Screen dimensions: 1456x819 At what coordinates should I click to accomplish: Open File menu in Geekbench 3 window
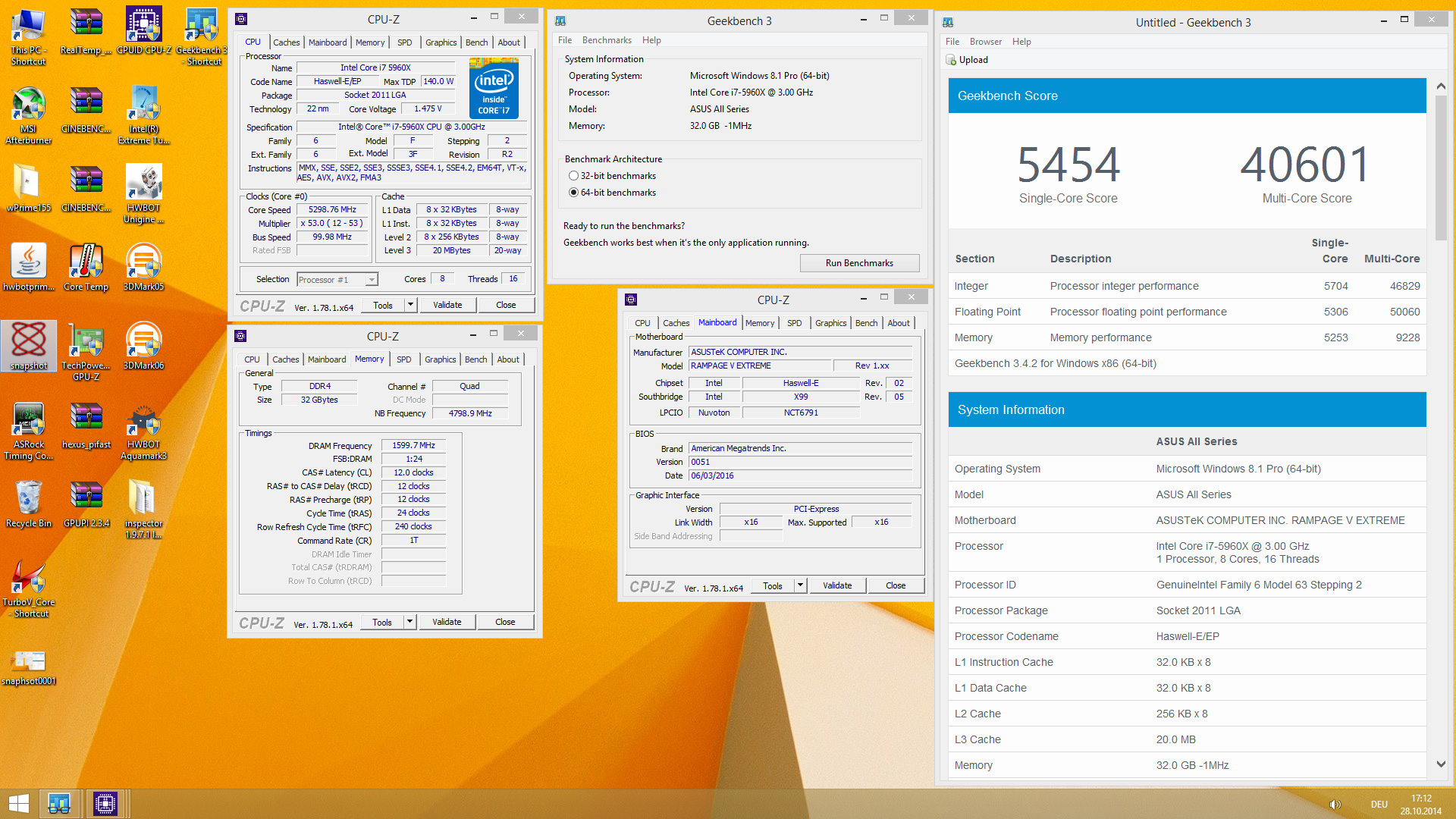pos(565,40)
